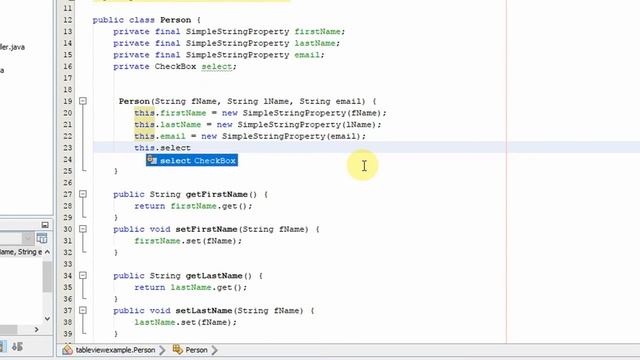
Task: Click the email field declaration on line 15
Action: pyautogui.click(x=219, y=55)
